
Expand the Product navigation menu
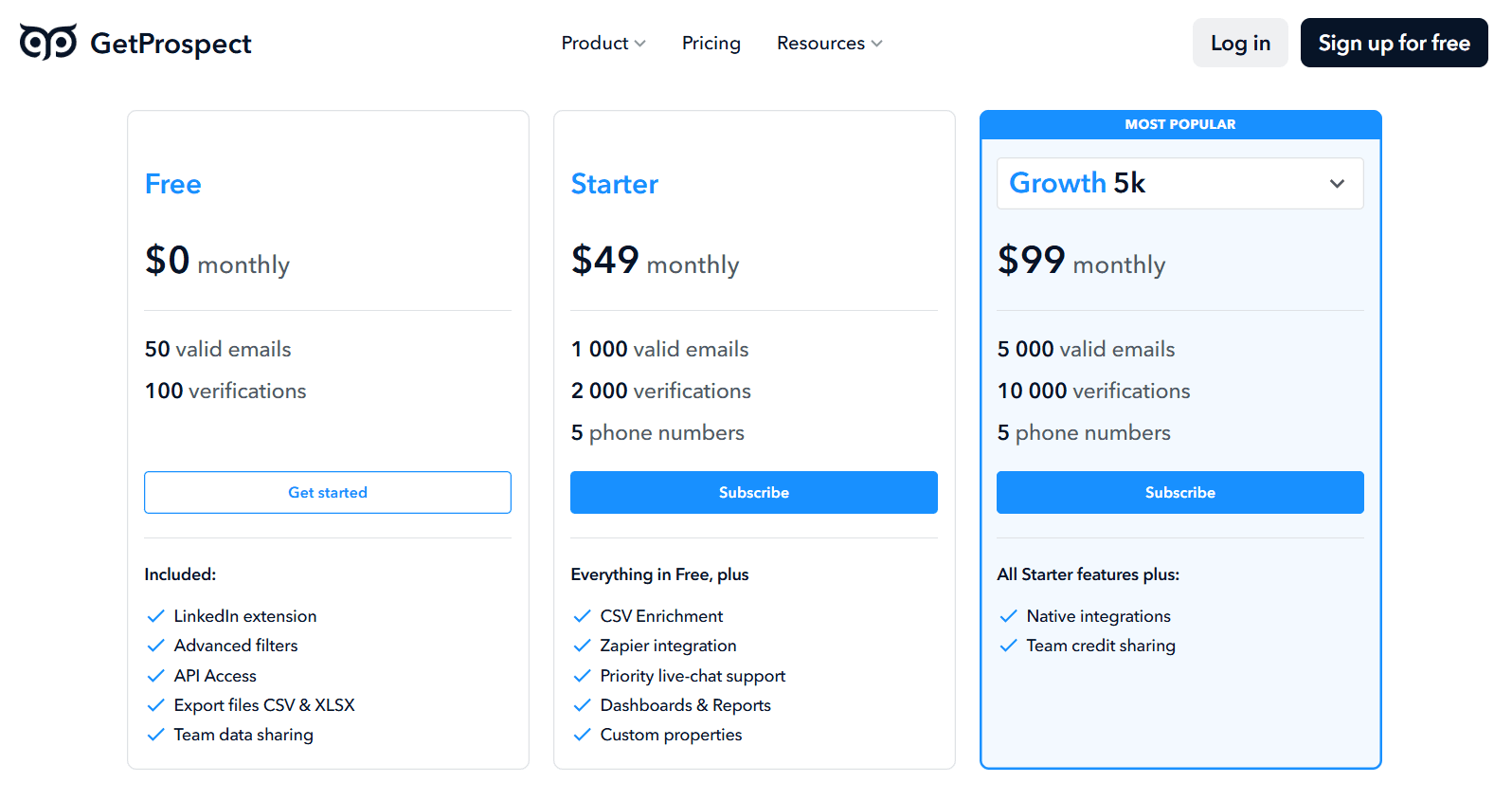[x=603, y=44]
